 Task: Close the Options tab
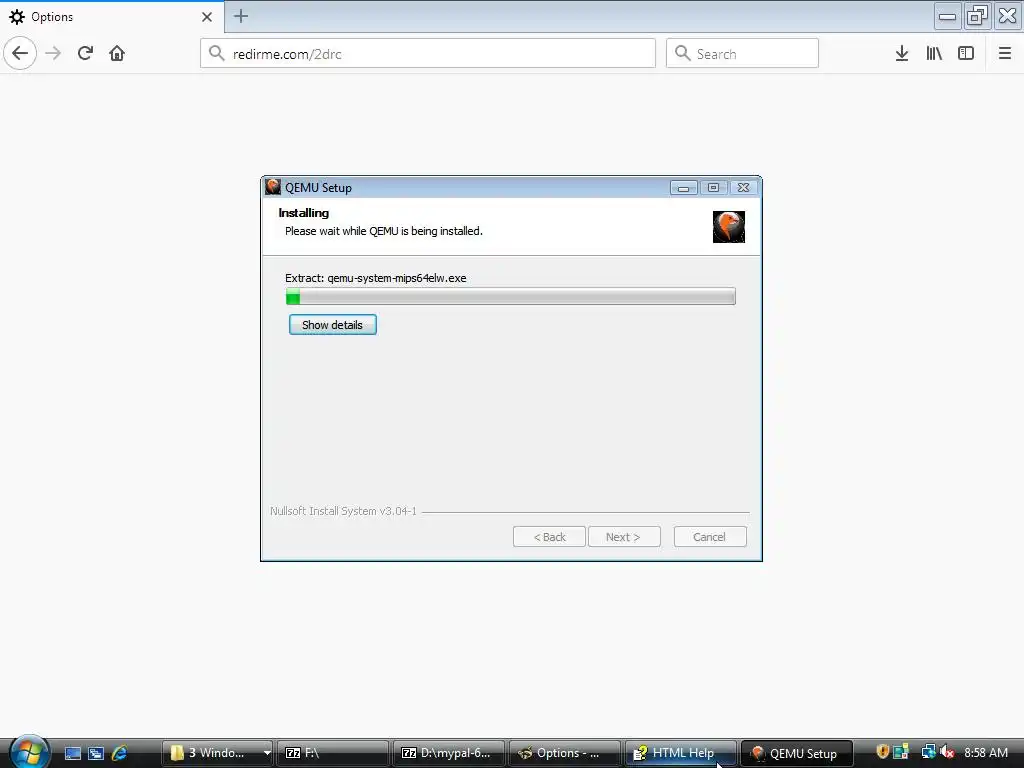tap(207, 17)
